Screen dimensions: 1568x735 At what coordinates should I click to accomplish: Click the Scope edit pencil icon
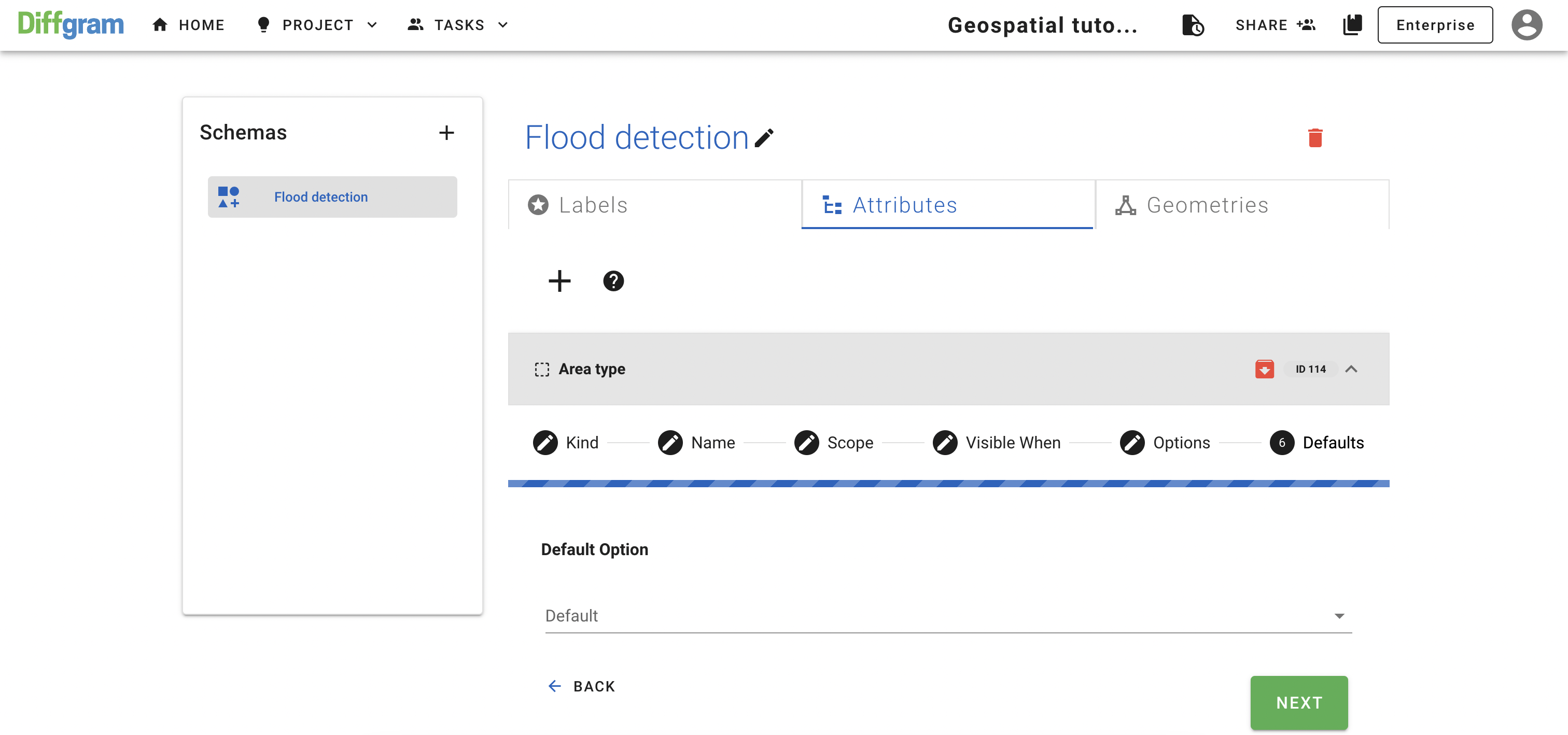tap(807, 443)
